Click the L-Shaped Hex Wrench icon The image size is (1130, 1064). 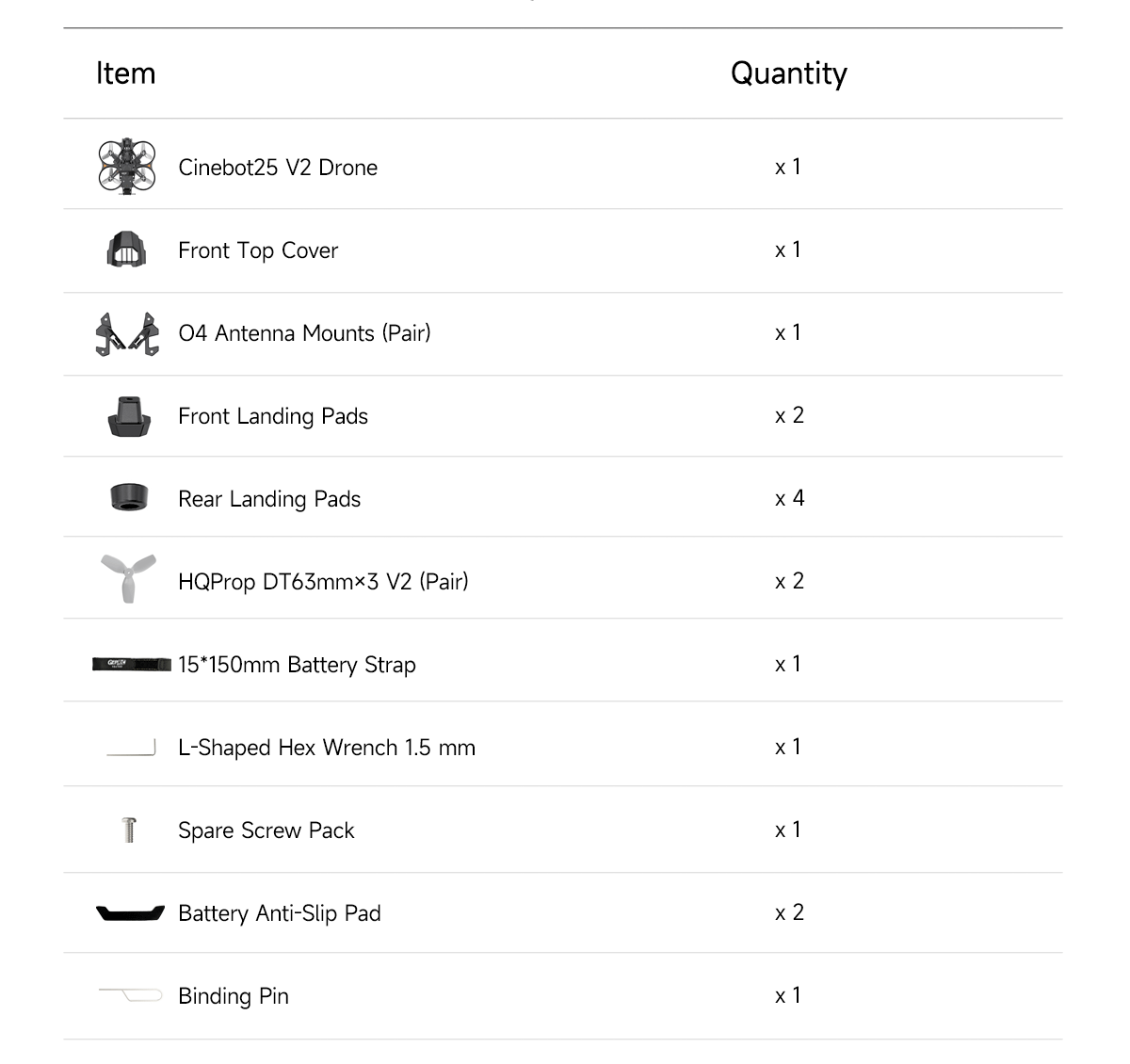(x=131, y=749)
